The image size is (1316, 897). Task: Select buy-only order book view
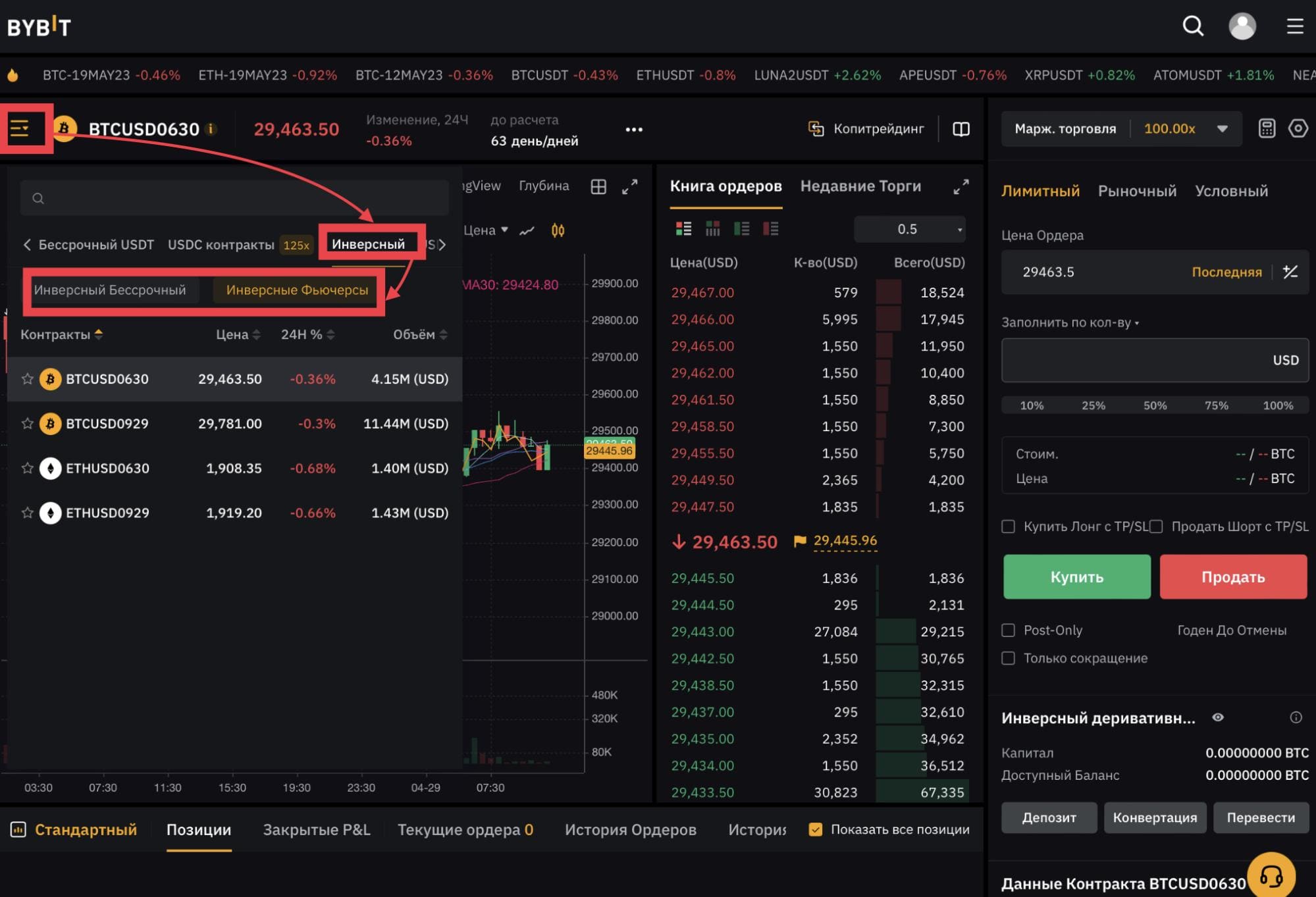(x=741, y=229)
